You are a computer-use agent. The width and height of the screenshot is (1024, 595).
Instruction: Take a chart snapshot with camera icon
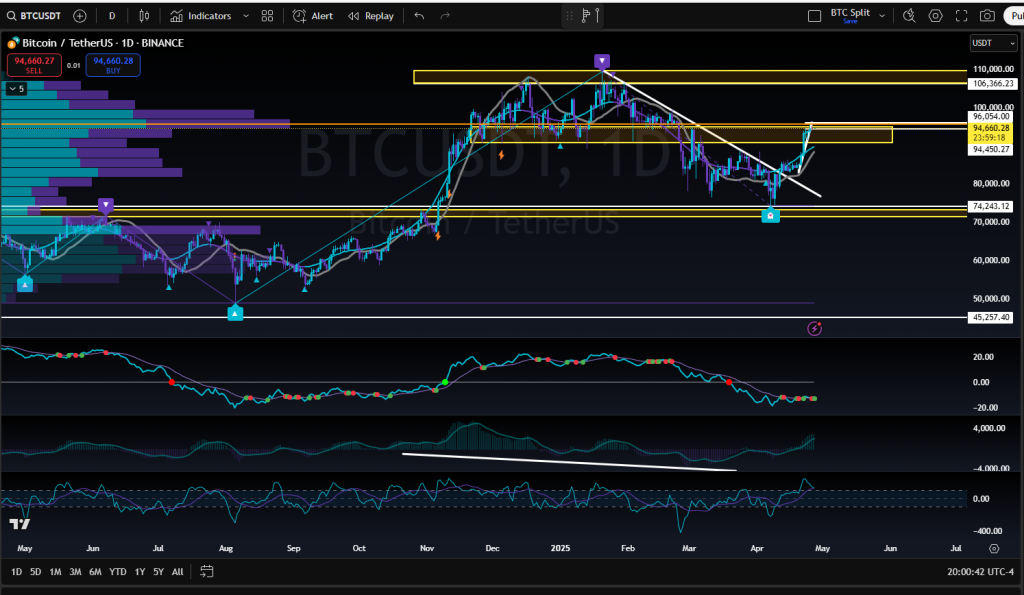pos(987,16)
